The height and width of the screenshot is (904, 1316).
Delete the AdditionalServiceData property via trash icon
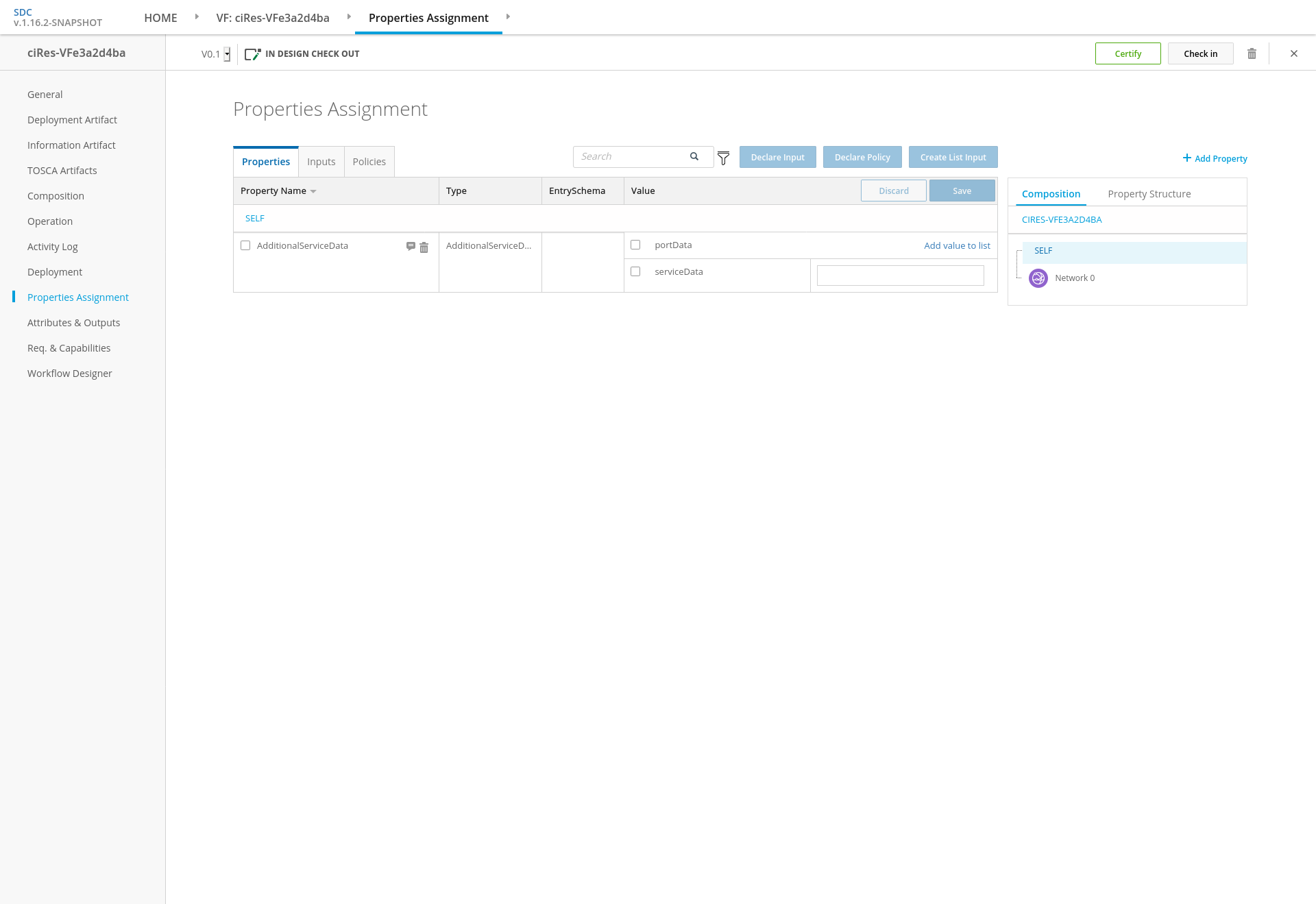point(424,247)
